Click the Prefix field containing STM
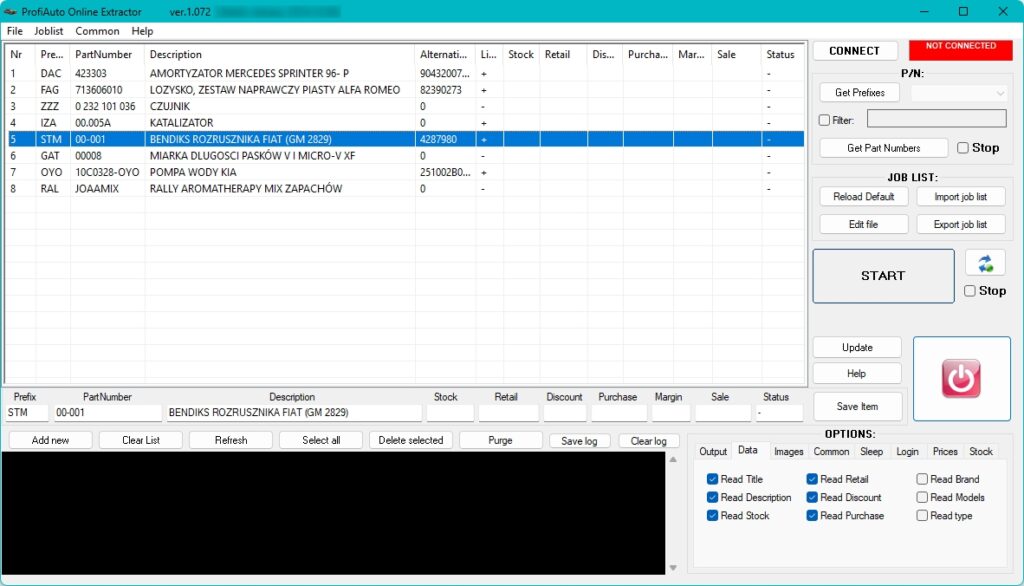1024x586 pixels. point(27,412)
